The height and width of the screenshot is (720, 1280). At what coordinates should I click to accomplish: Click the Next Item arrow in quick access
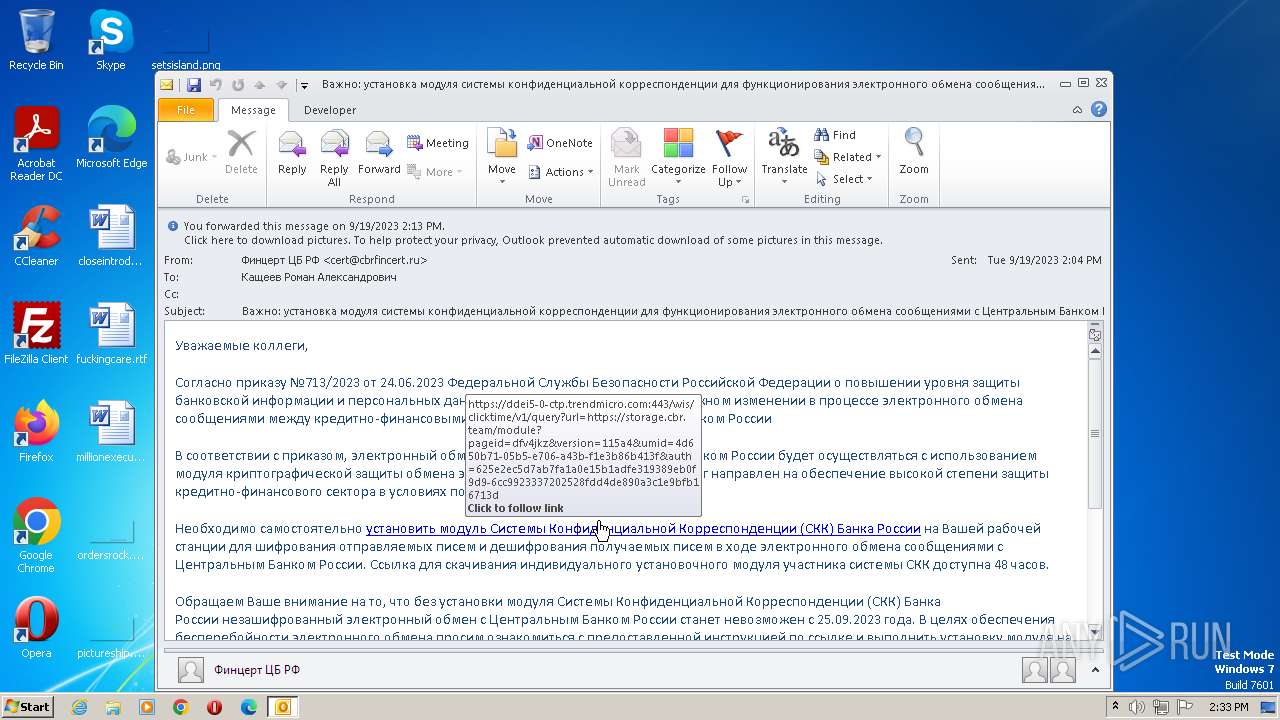pyautogui.click(x=281, y=85)
